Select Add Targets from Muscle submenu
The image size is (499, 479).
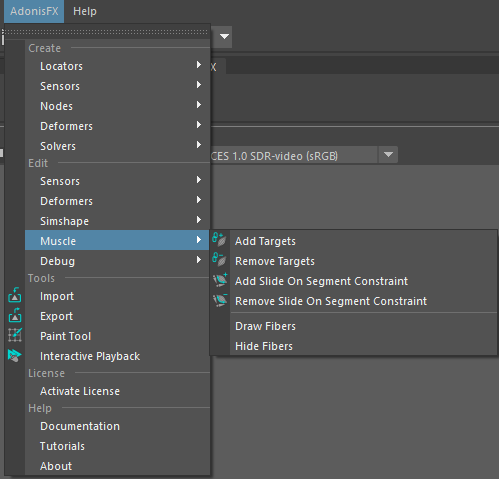coord(353,241)
